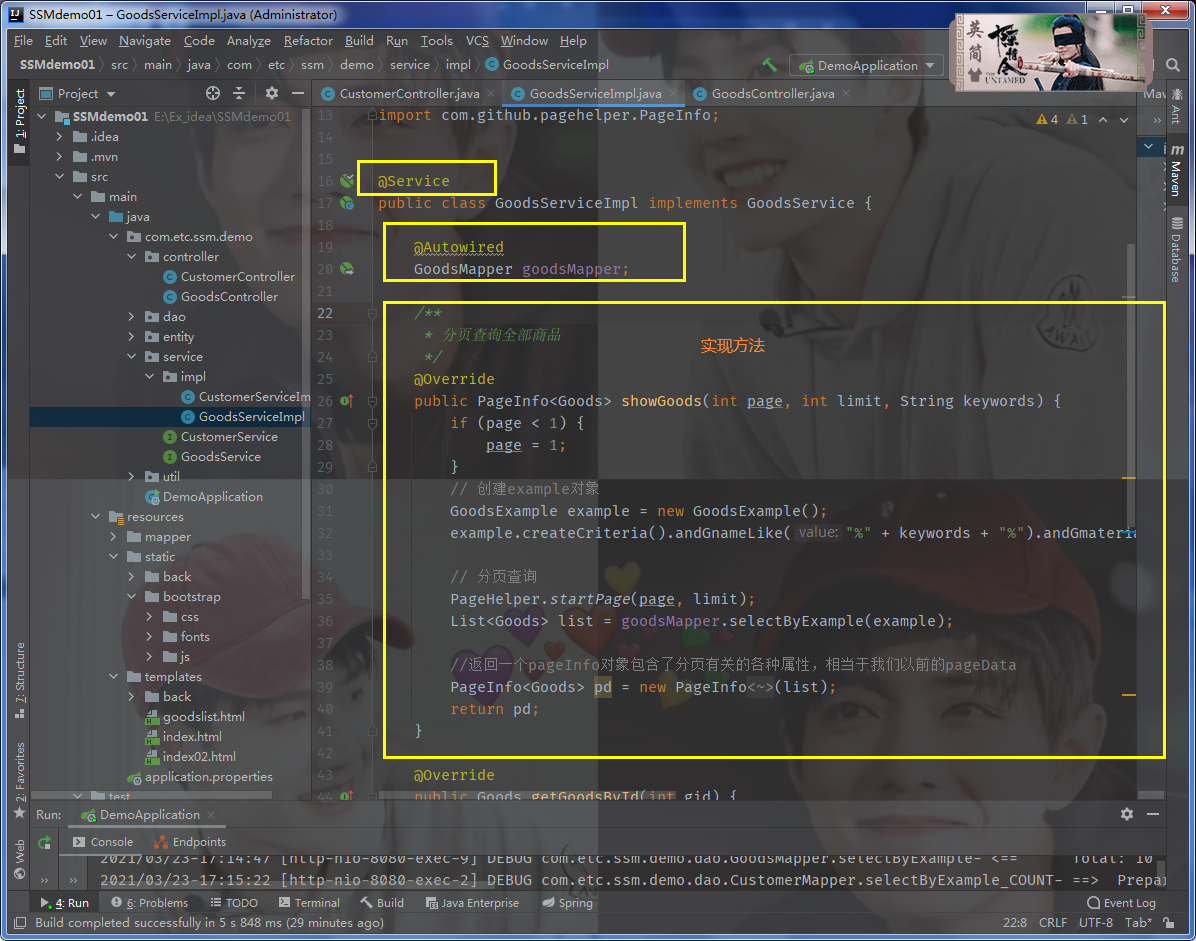Select application.properties in project tree
The width and height of the screenshot is (1196, 941).
tap(200, 777)
